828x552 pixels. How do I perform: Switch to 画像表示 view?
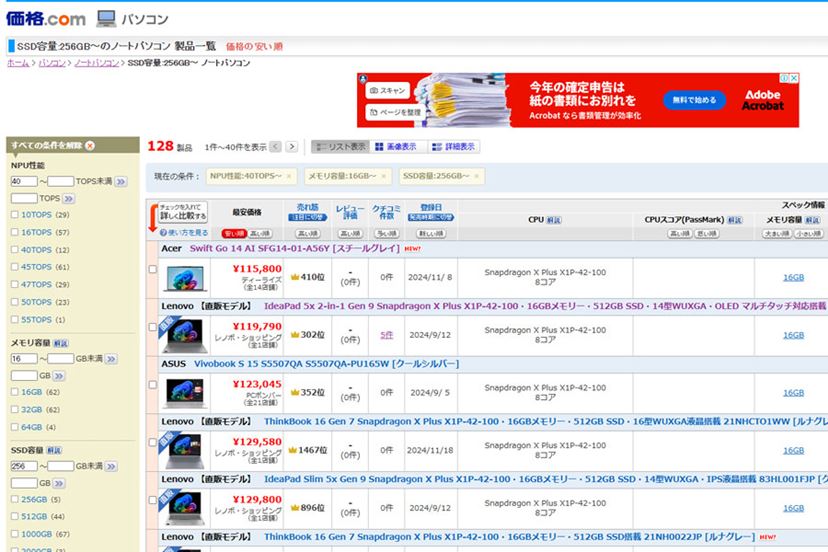click(396, 147)
